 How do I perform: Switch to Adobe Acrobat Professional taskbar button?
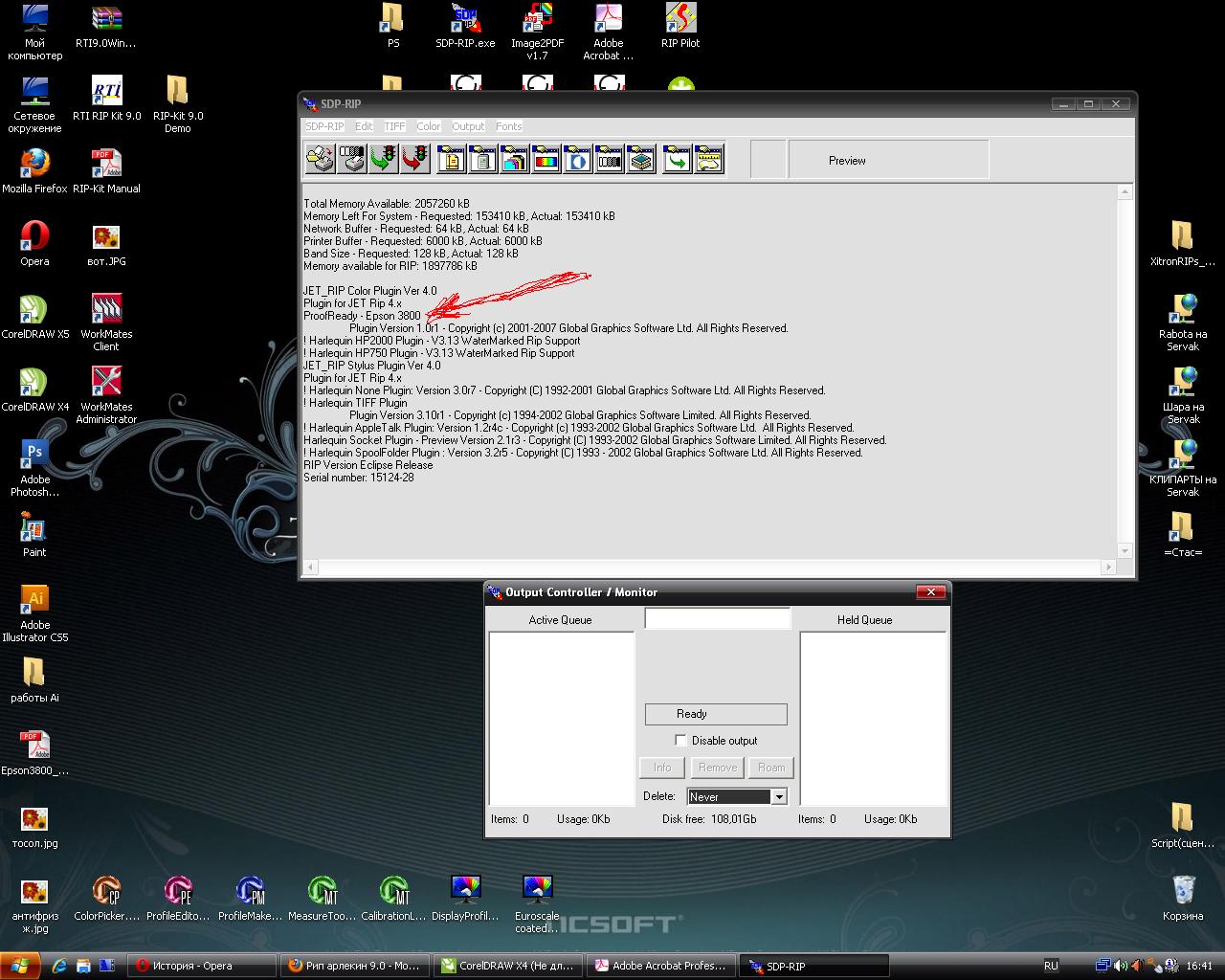(x=662, y=966)
